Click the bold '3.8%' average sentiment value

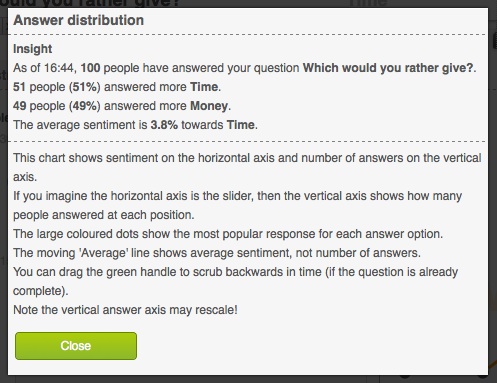[164, 125]
